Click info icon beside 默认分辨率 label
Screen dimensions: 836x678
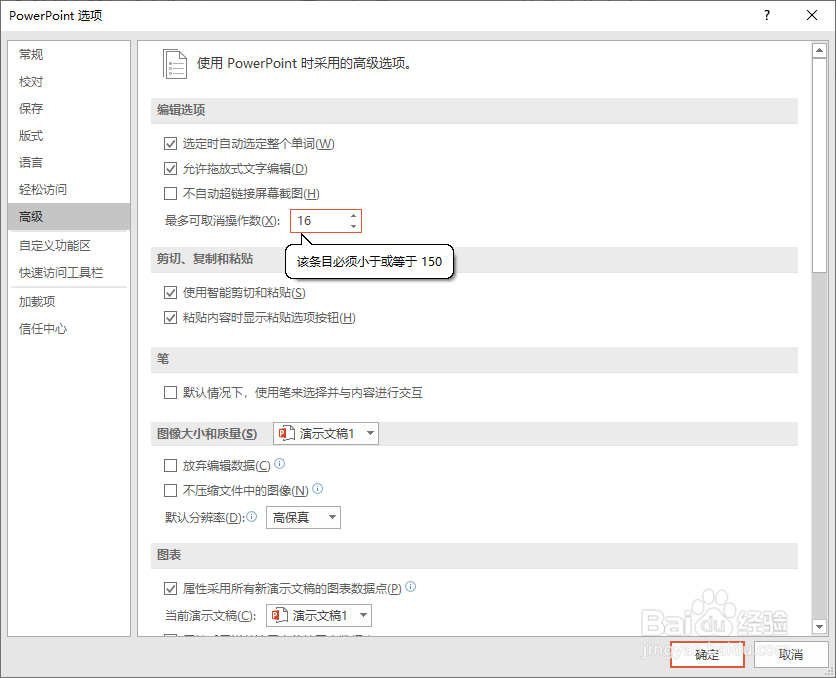point(252,516)
